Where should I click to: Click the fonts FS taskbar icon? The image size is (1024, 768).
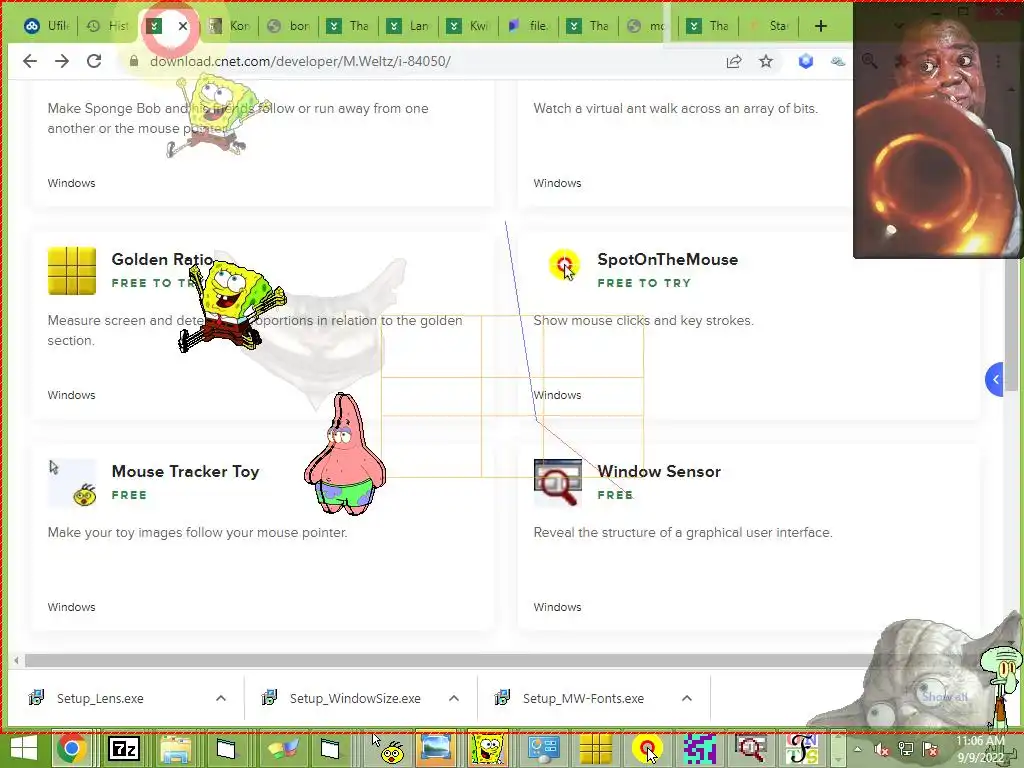802,749
